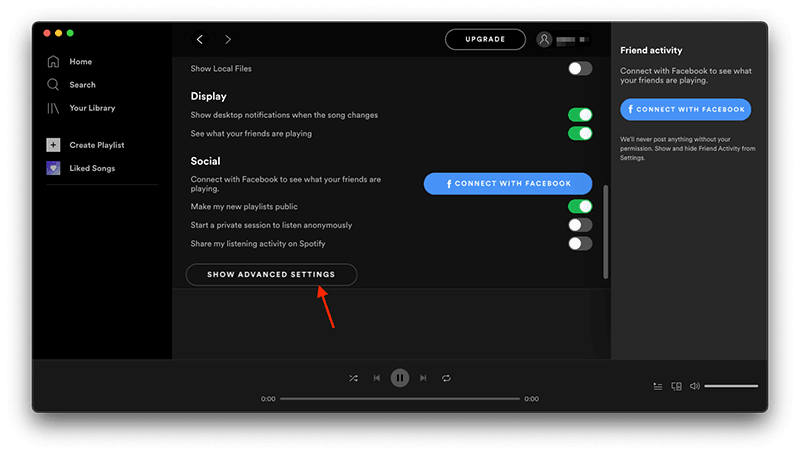Screen dimensions: 800x455
Task: Enable private session to listen anonymously
Action: 580,225
